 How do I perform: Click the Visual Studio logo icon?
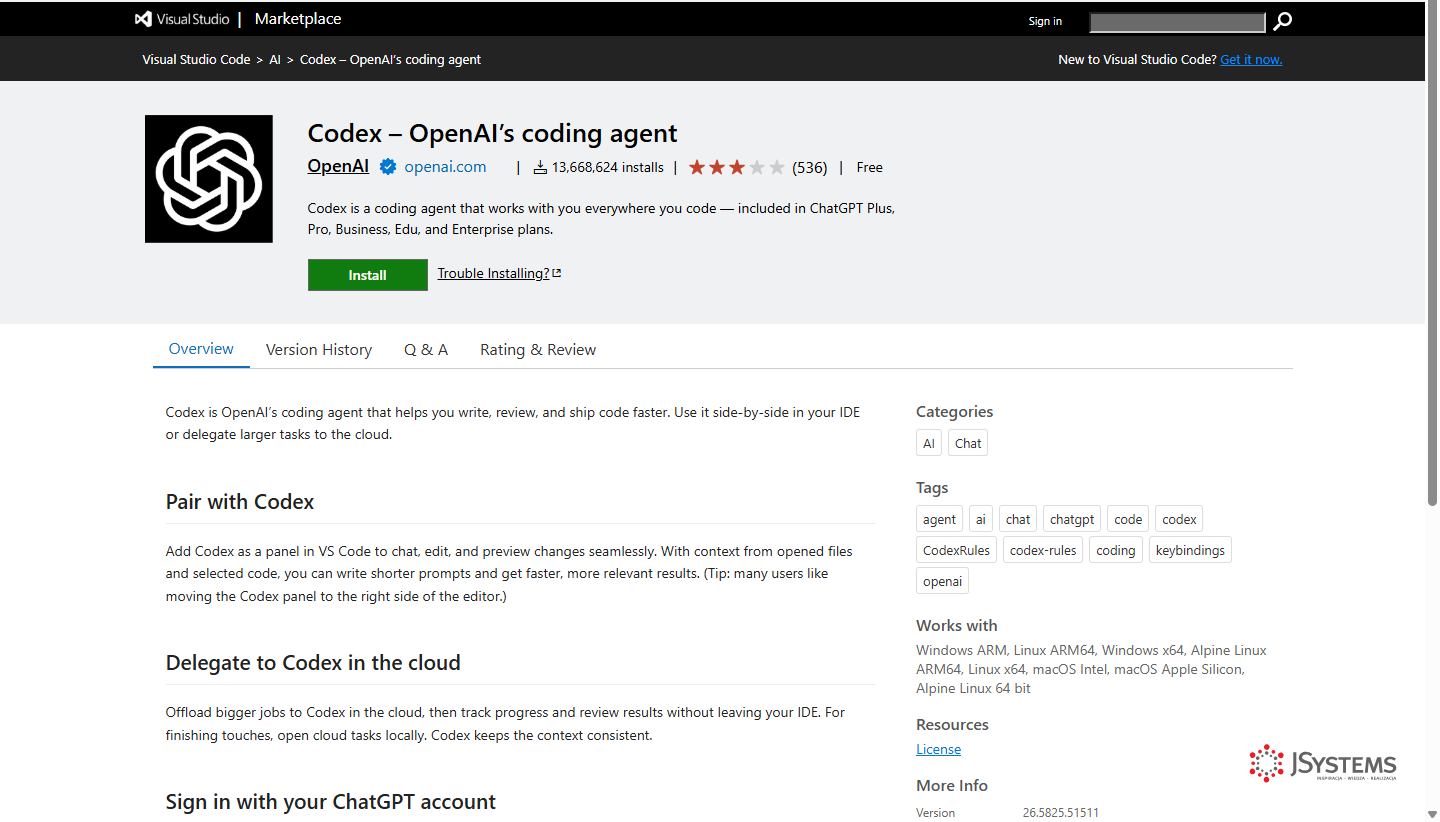143,19
